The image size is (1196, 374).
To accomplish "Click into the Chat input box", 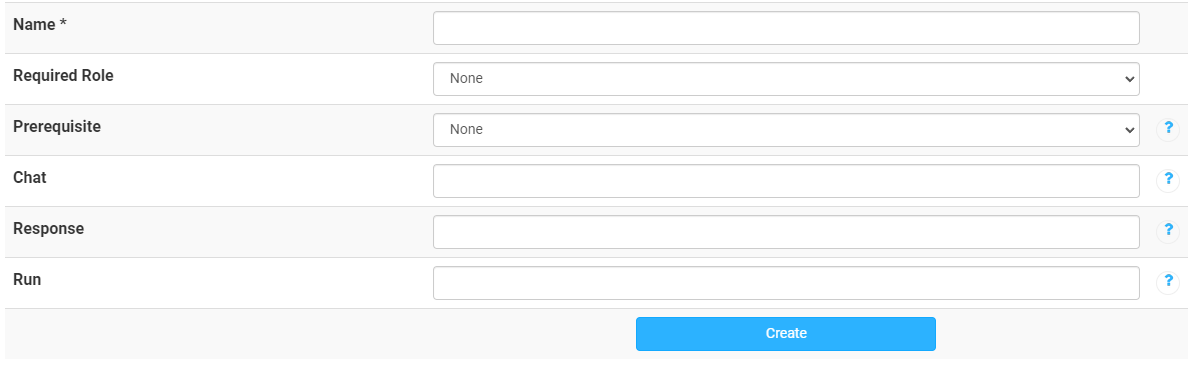I will click(786, 181).
